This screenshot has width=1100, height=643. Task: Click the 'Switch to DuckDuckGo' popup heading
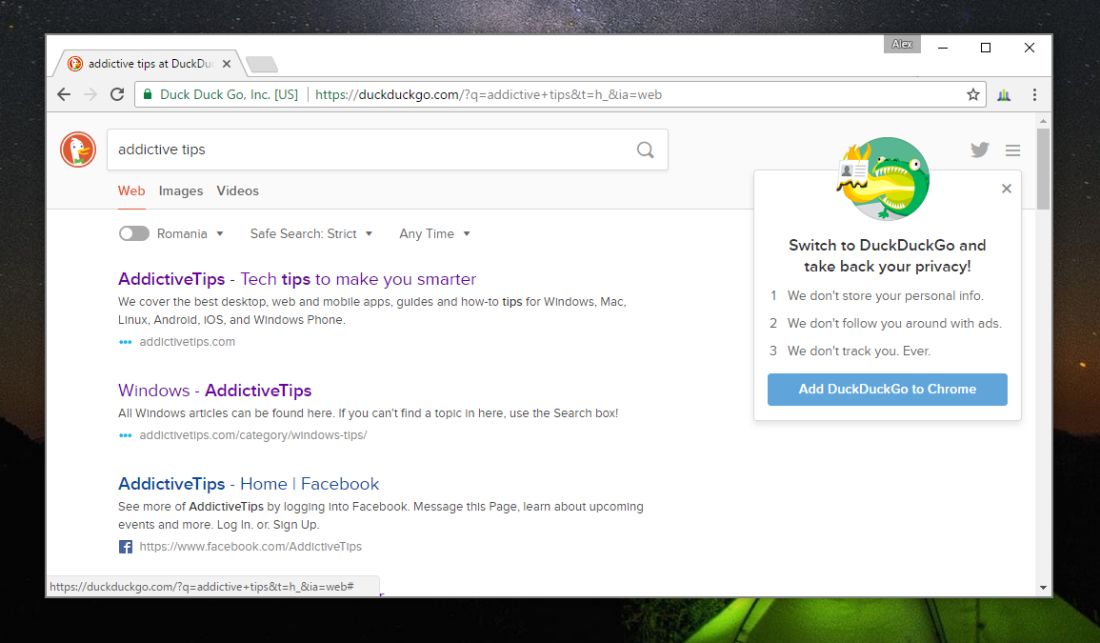887,256
